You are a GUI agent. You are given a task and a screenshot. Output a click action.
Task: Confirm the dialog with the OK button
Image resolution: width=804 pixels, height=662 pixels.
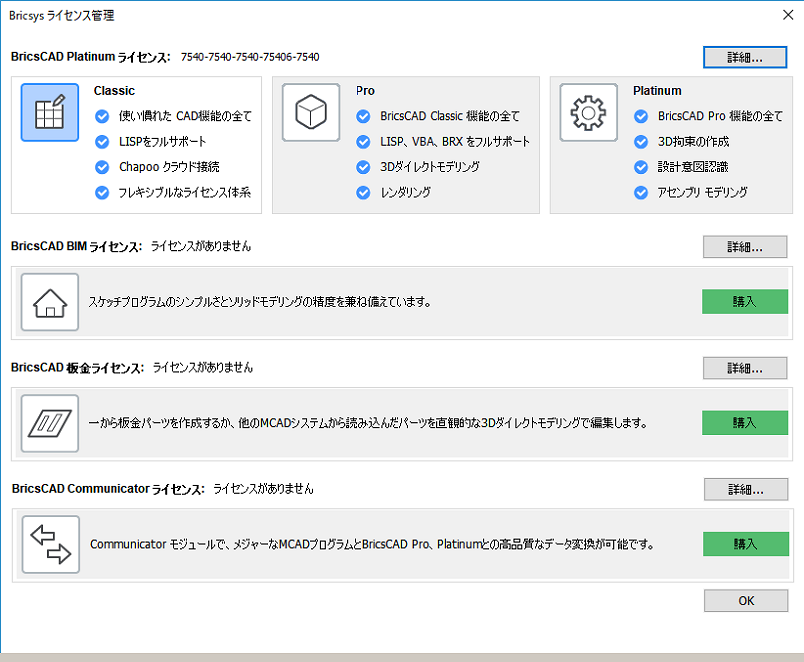click(x=746, y=600)
